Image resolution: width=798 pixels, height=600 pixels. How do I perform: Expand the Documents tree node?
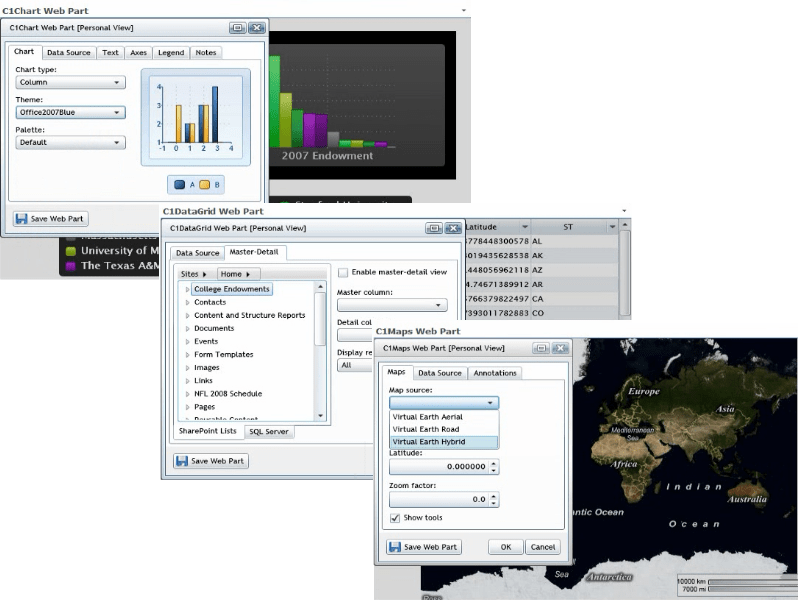click(187, 329)
